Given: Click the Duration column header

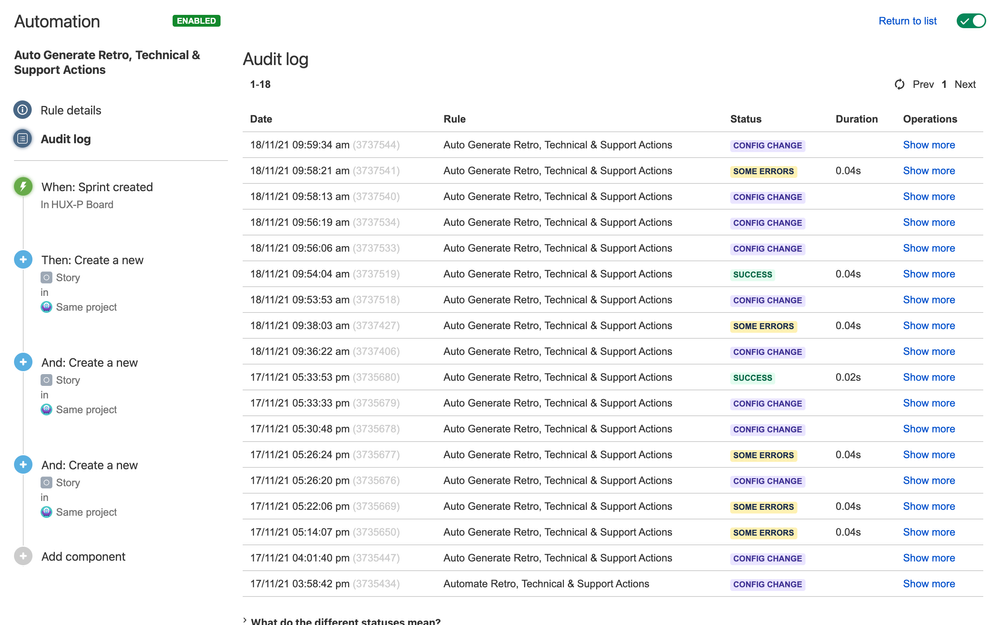Looking at the screenshot, I should coord(856,119).
